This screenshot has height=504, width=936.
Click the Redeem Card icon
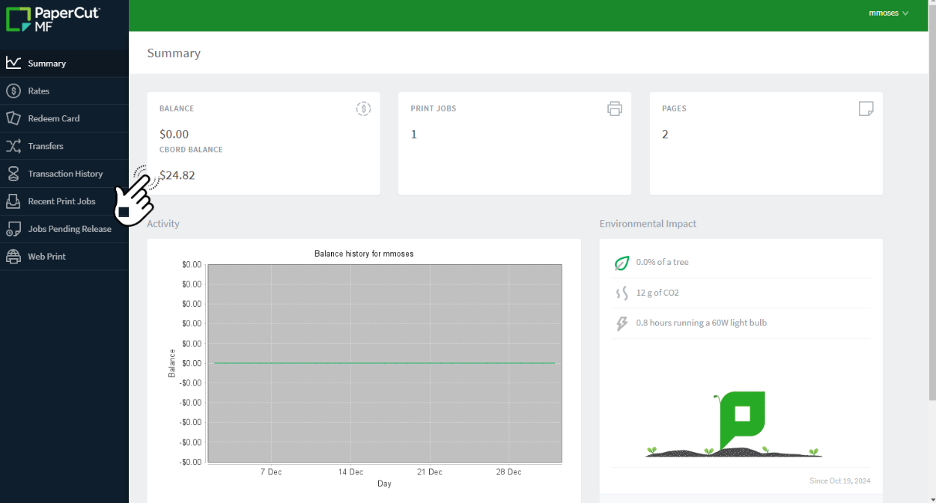(x=13, y=118)
